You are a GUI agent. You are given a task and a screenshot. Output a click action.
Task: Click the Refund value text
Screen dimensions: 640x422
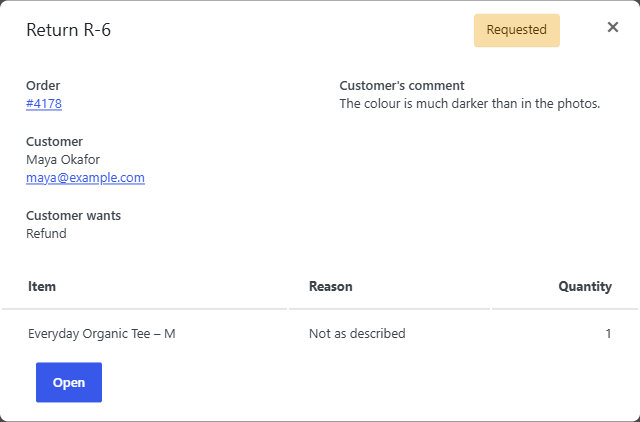[46, 233]
